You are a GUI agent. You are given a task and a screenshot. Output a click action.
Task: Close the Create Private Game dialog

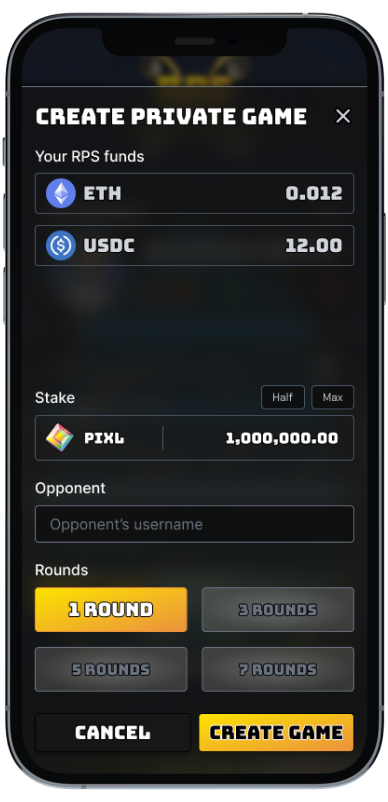343,117
